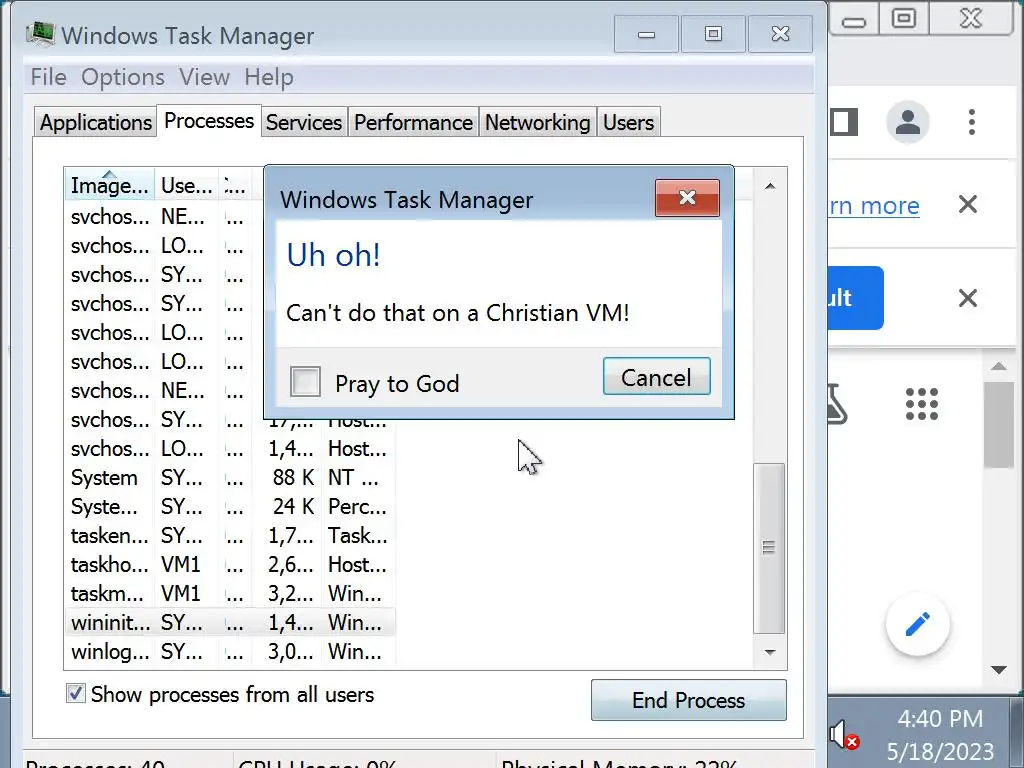Click process list scrollbar down arrow
Image resolution: width=1024 pixels, height=768 pixels.
click(x=770, y=652)
